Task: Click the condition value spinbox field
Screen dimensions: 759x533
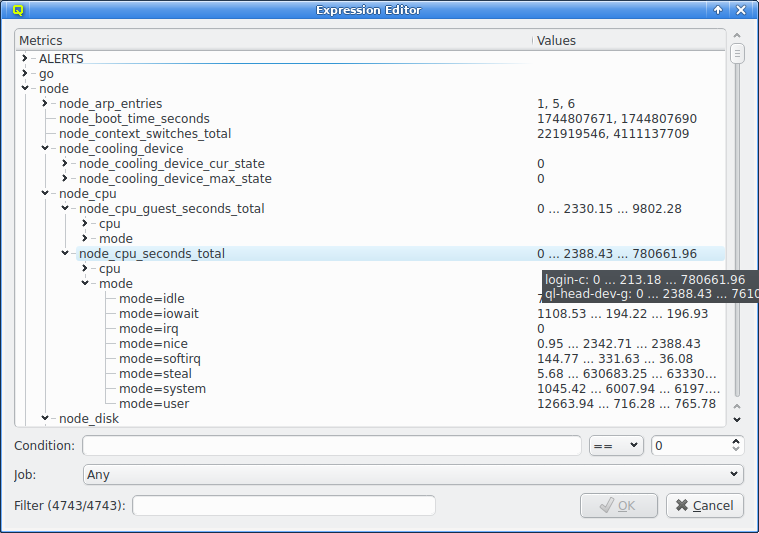Action: 691,445
